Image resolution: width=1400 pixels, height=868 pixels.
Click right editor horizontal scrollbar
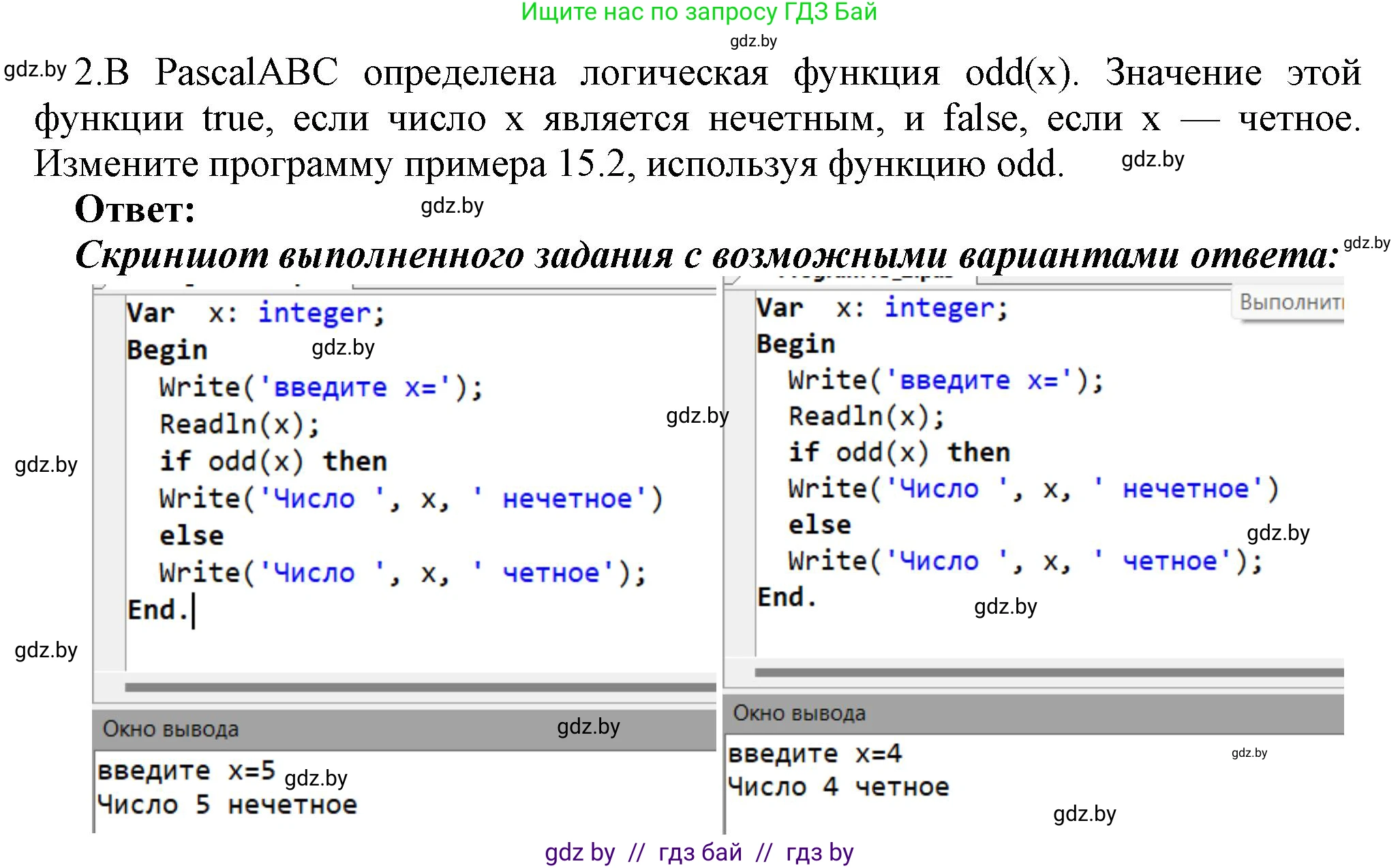(1048, 673)
